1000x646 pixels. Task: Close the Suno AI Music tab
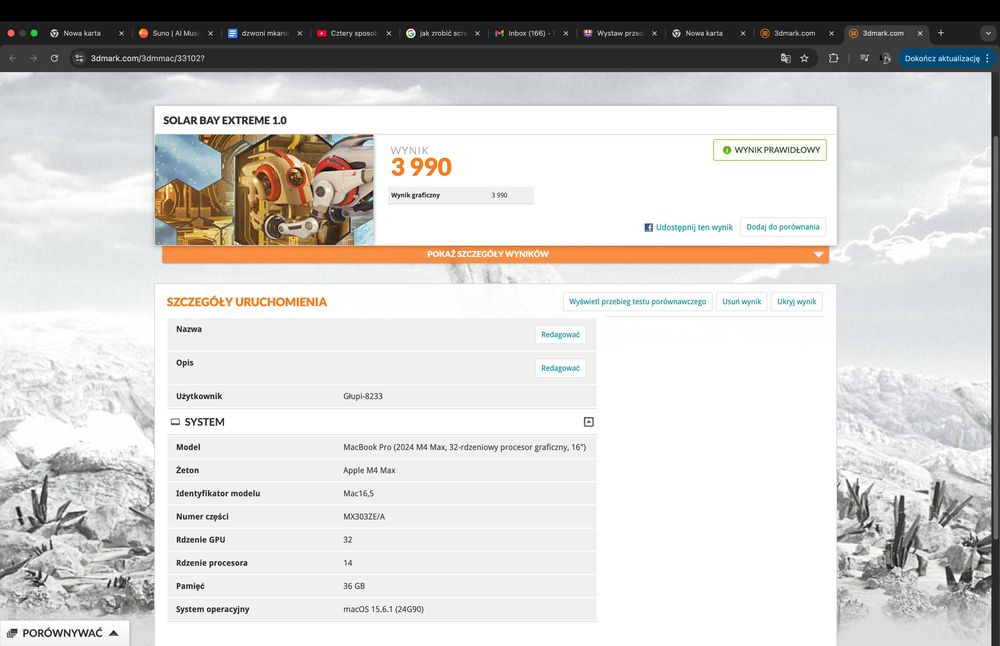point(210,33)
